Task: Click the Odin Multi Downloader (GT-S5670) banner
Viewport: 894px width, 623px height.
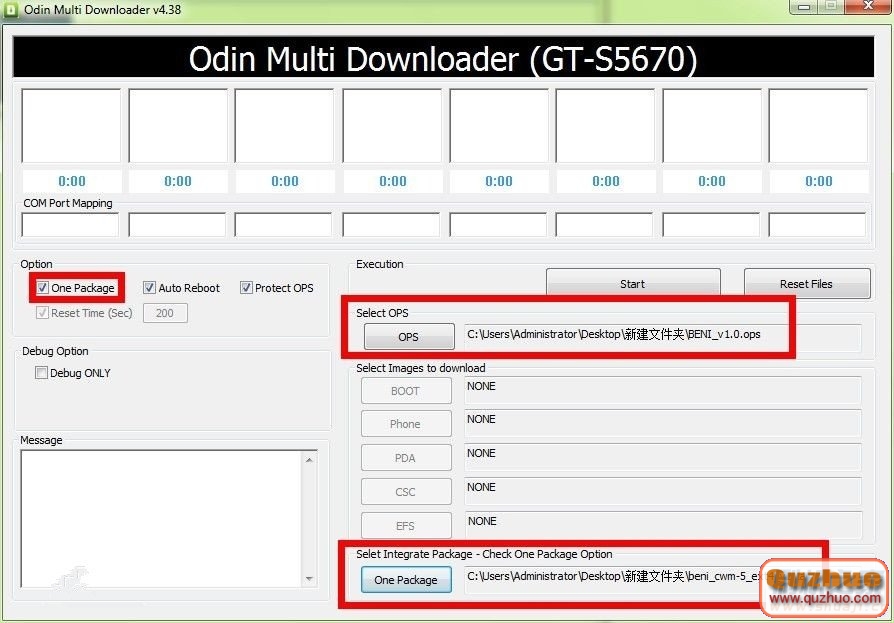Action: 443,58
